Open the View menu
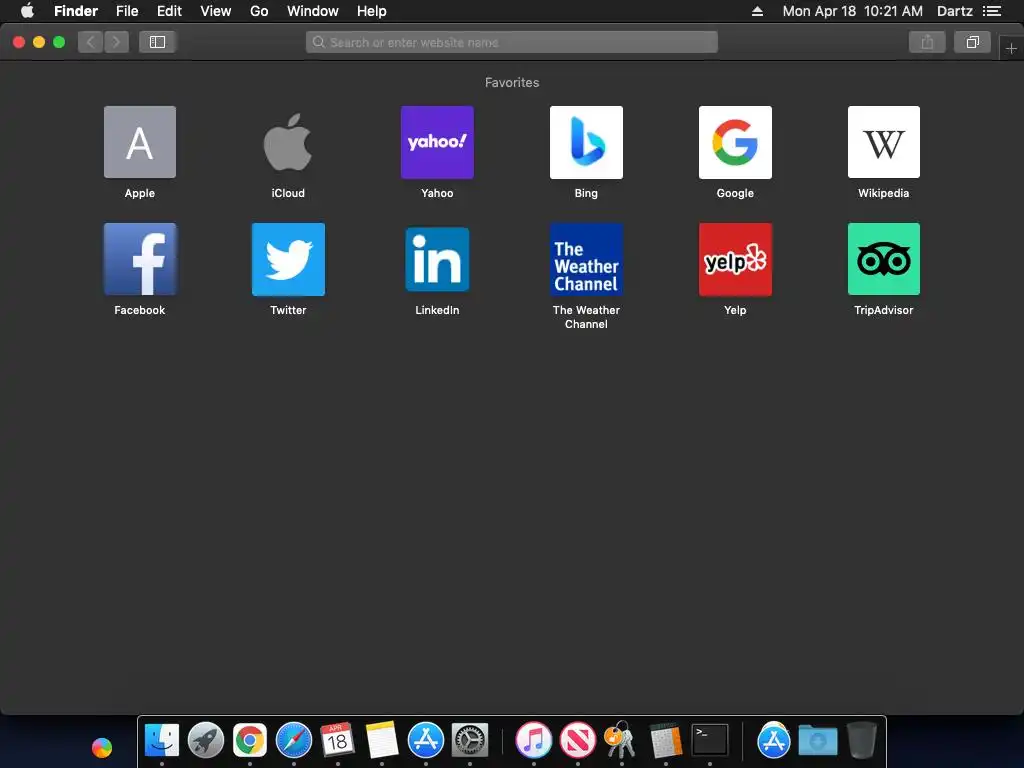This screenshot has width=1024, height=768. point(216,11)
